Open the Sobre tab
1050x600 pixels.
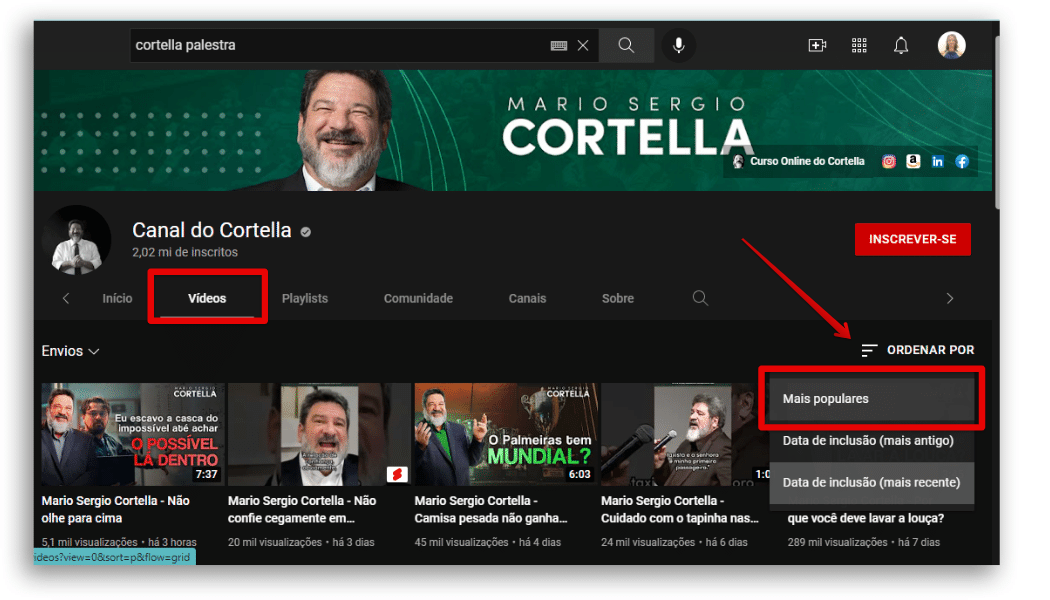[x=617, y=298]
